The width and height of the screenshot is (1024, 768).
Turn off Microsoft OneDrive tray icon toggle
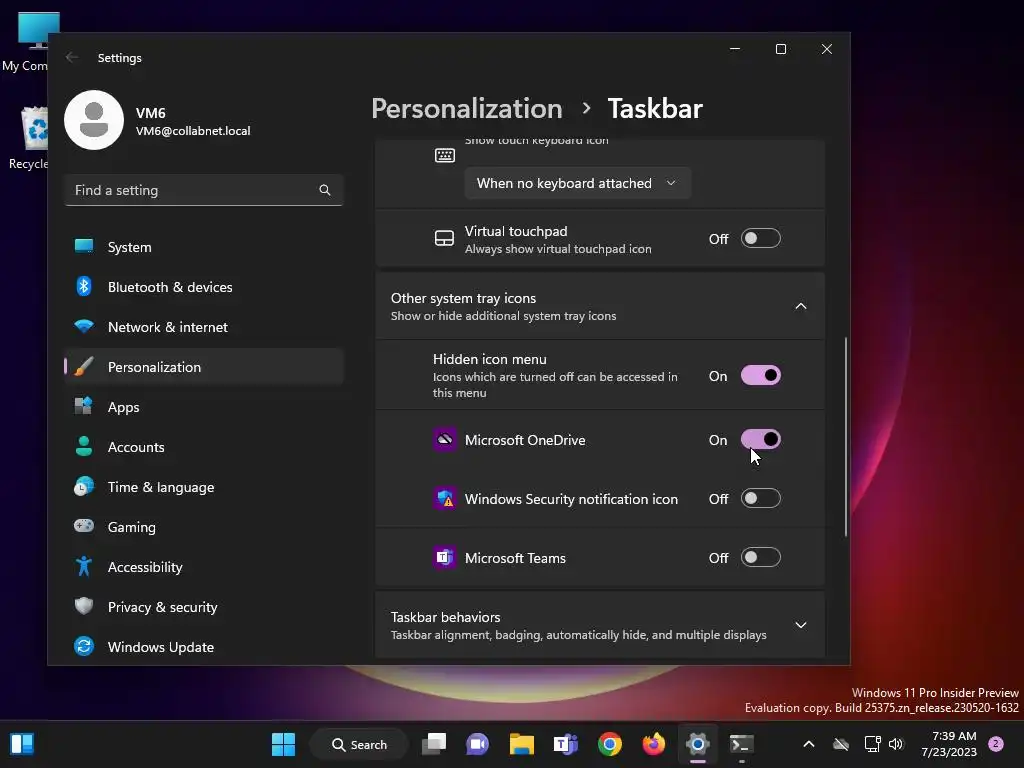point(760,440)
